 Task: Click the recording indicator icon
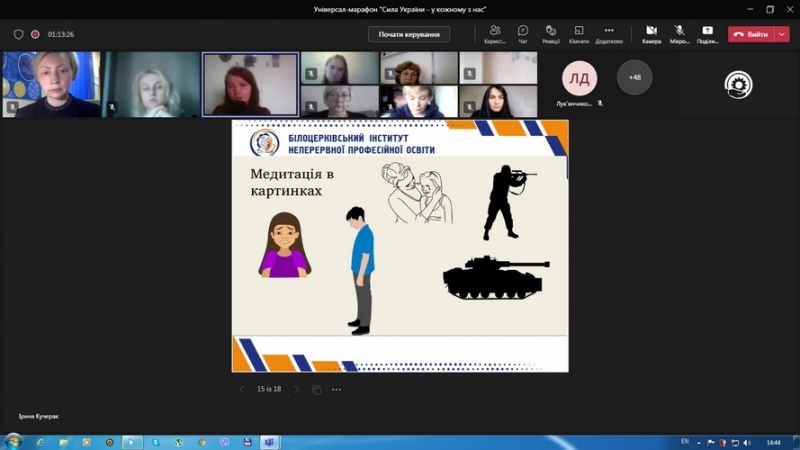[x=35, y=34]
